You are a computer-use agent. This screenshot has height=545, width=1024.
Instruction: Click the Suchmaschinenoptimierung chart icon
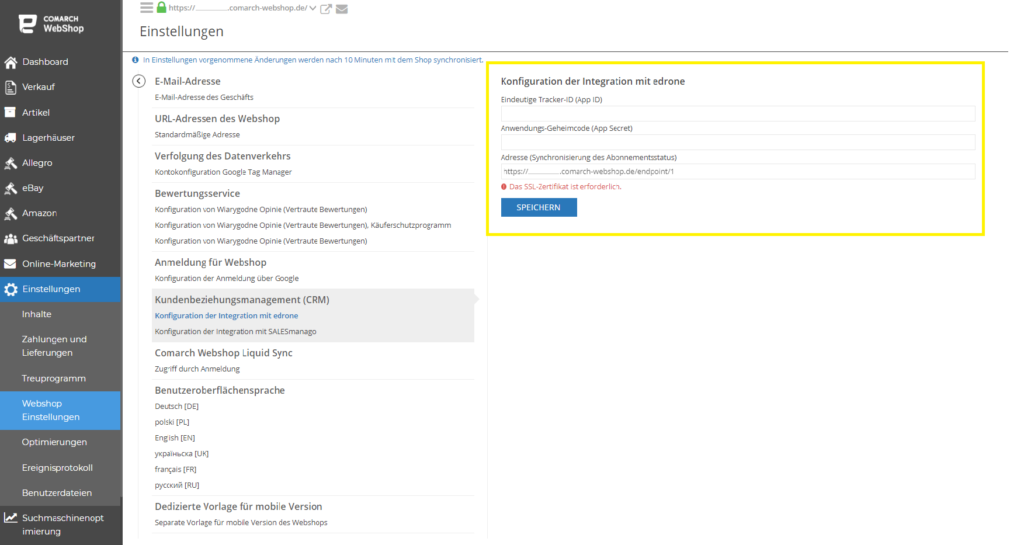click(x=10, y=518)
